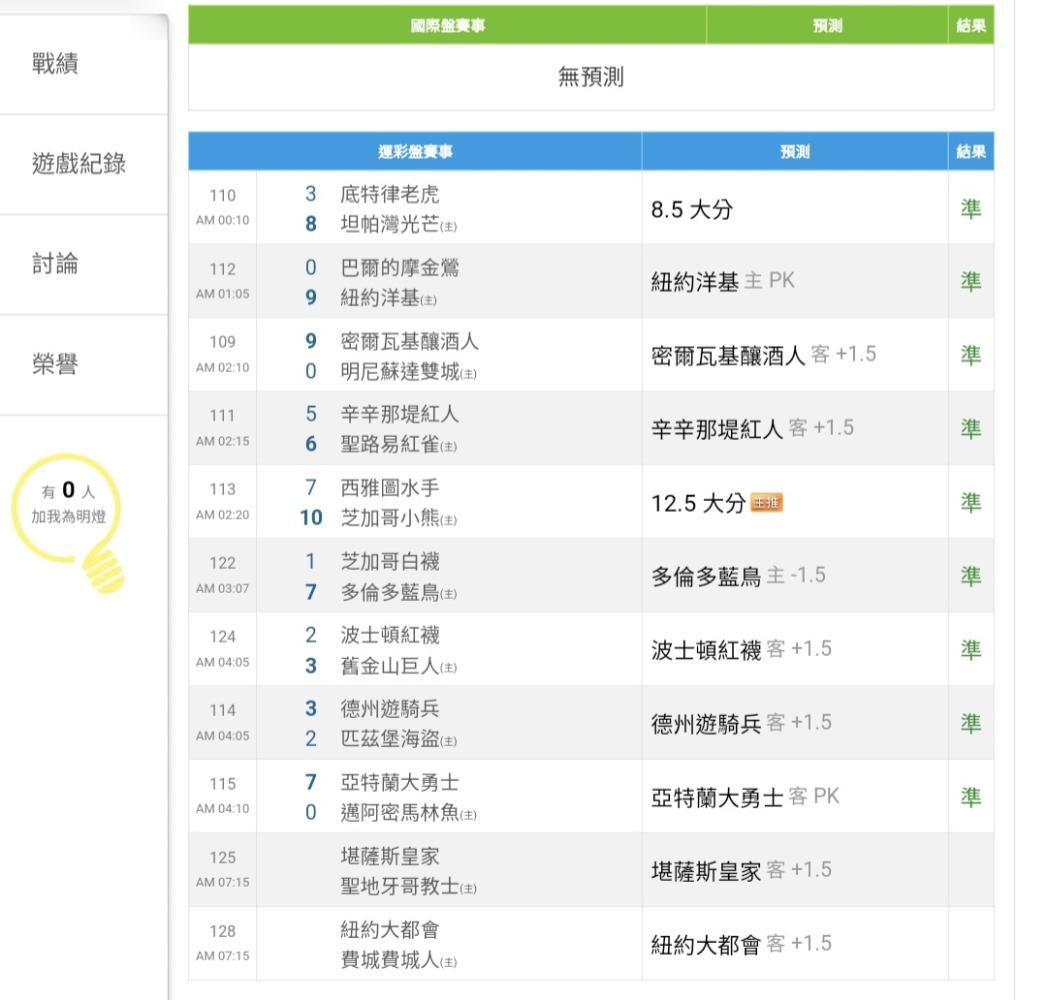The height and width of the screenshot is (1000, 1047).
Task: Select 堪薩斯皇家 in the game 125 matchup
Action: click(x=390, y=856)
